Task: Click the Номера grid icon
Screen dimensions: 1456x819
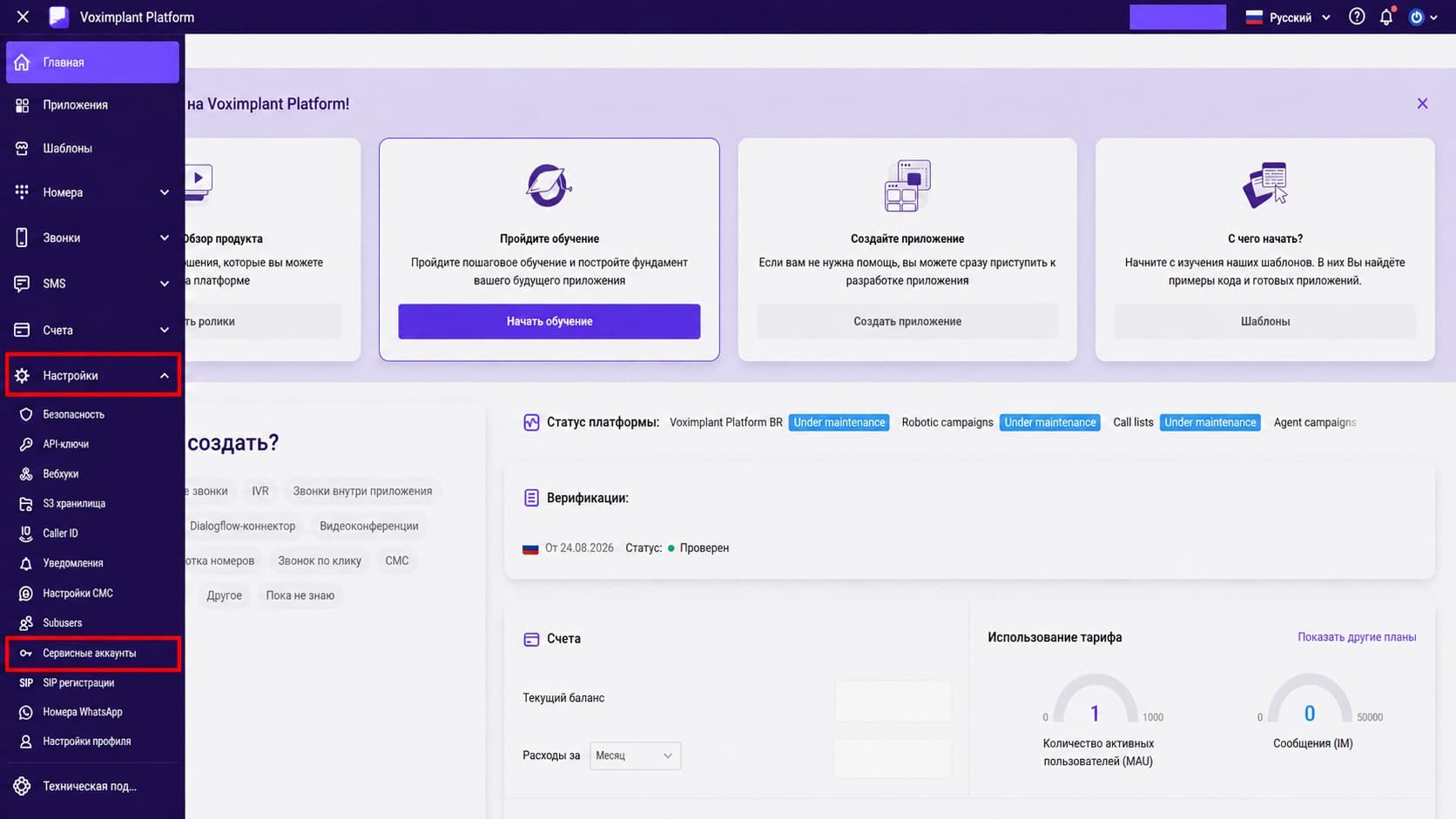Action: pyautogui.click(x=23, y=192)
